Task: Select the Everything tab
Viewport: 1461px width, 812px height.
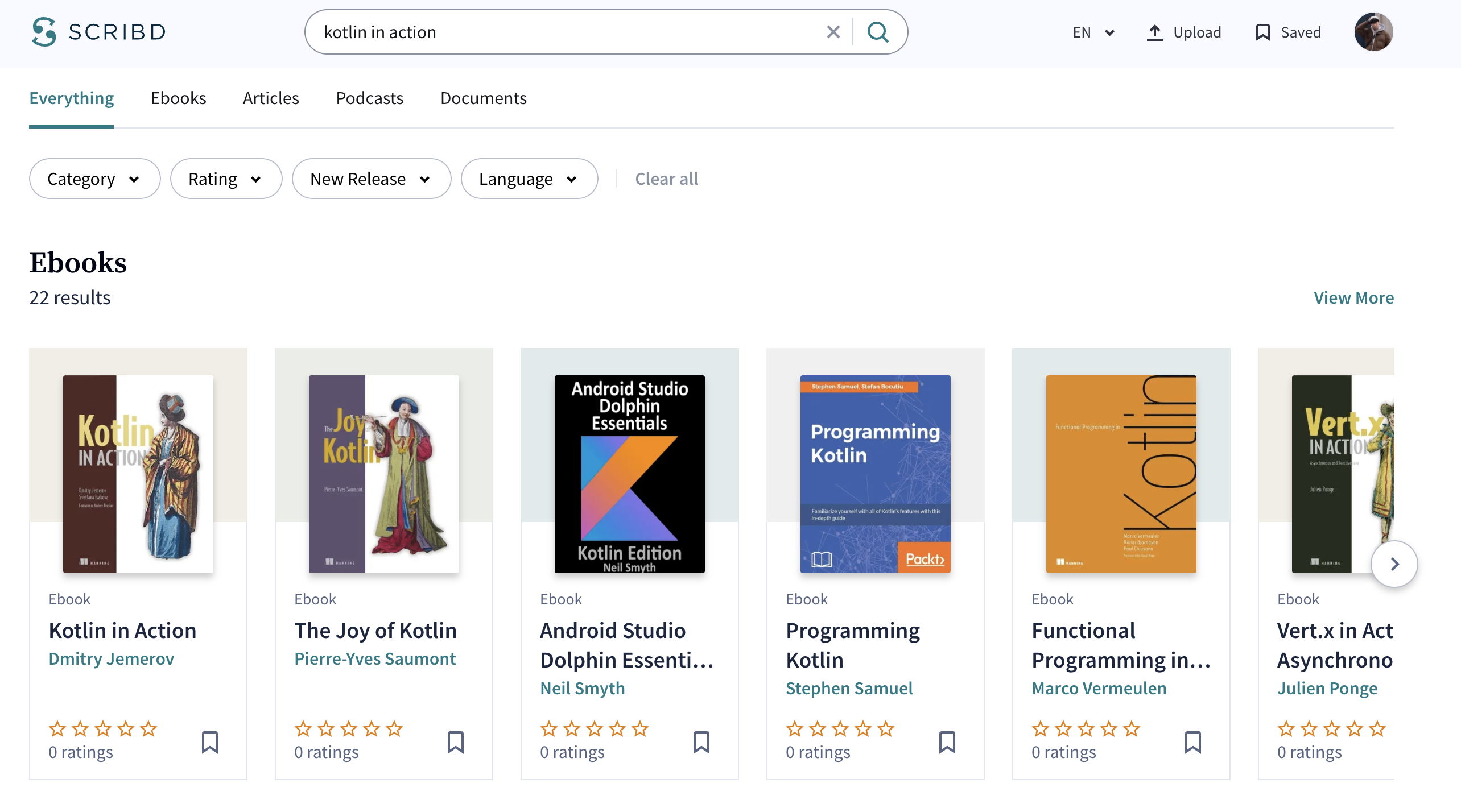Action: (72, 98)
